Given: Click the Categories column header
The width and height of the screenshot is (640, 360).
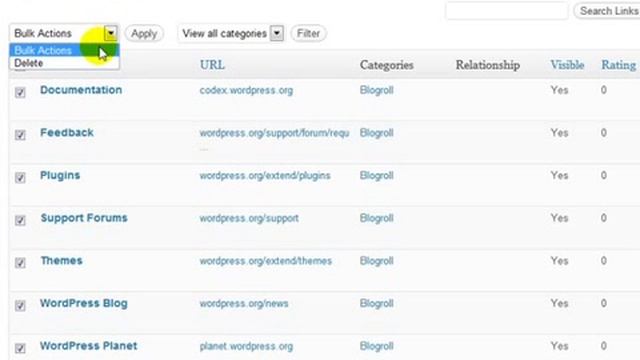Looking at the screenshot, I should [387, 65].
